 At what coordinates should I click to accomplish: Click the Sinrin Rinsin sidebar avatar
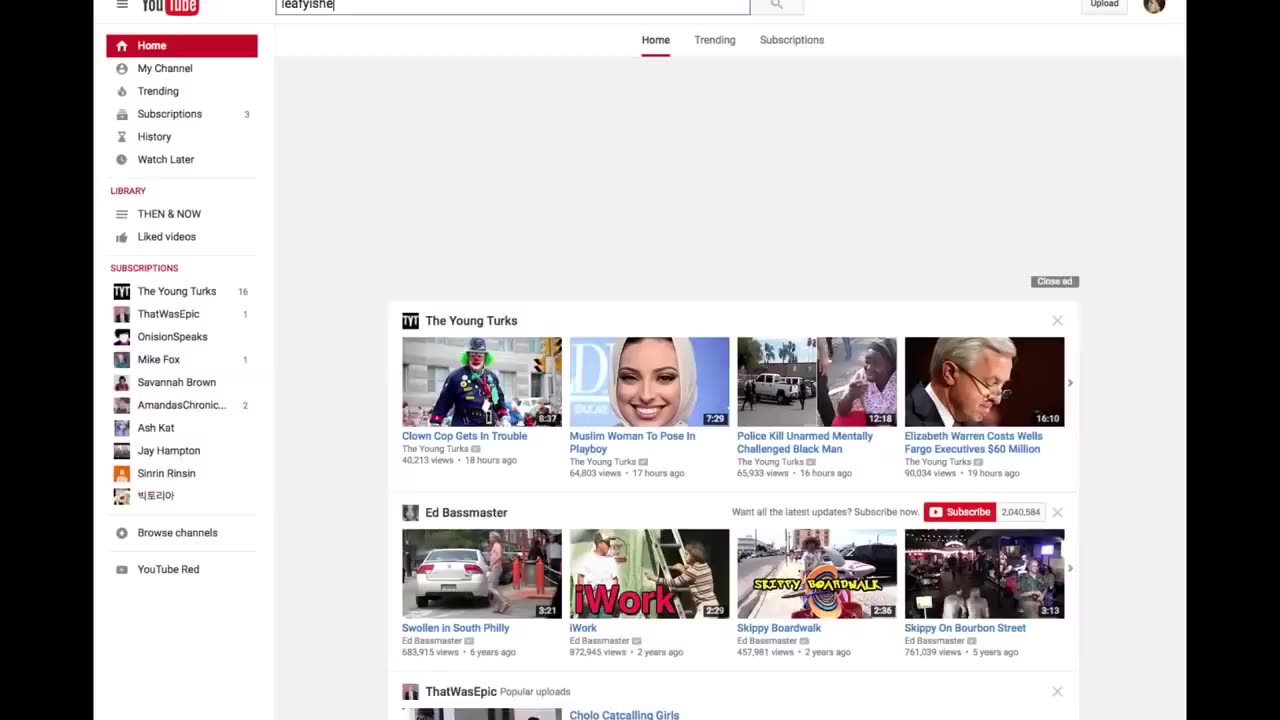(x=122, y=474)
